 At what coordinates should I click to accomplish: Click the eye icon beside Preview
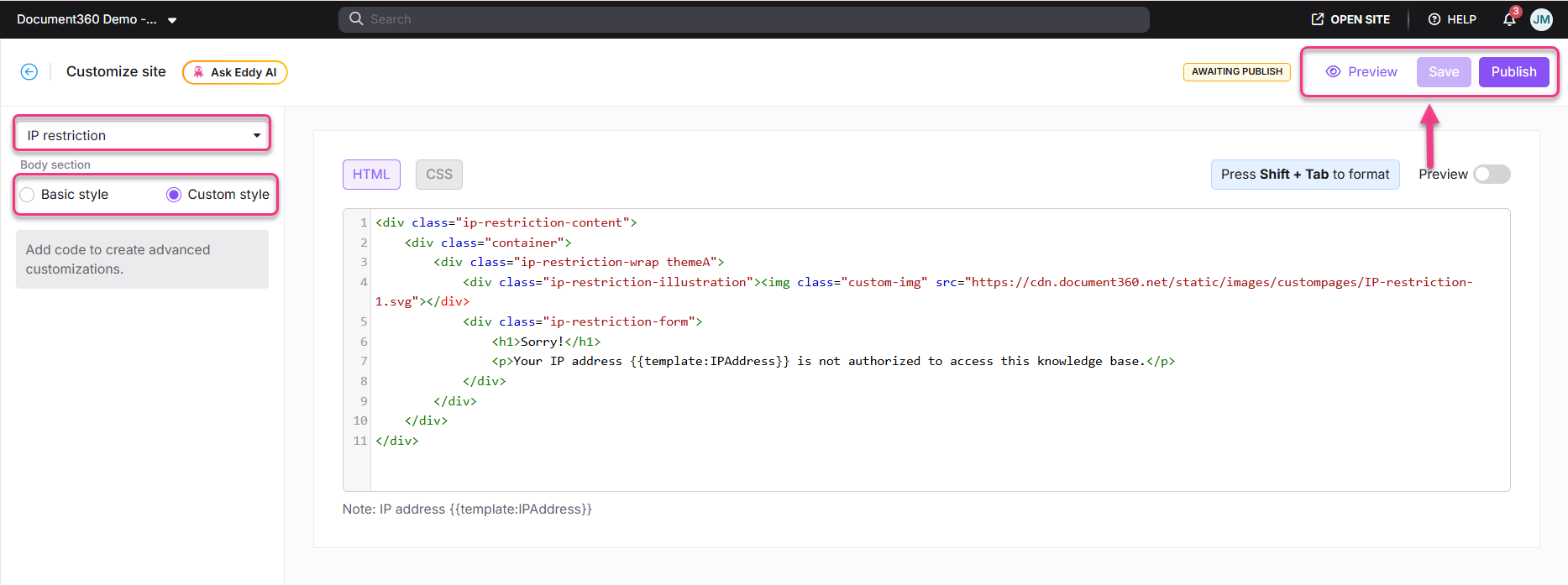[x=1333, y=72]
